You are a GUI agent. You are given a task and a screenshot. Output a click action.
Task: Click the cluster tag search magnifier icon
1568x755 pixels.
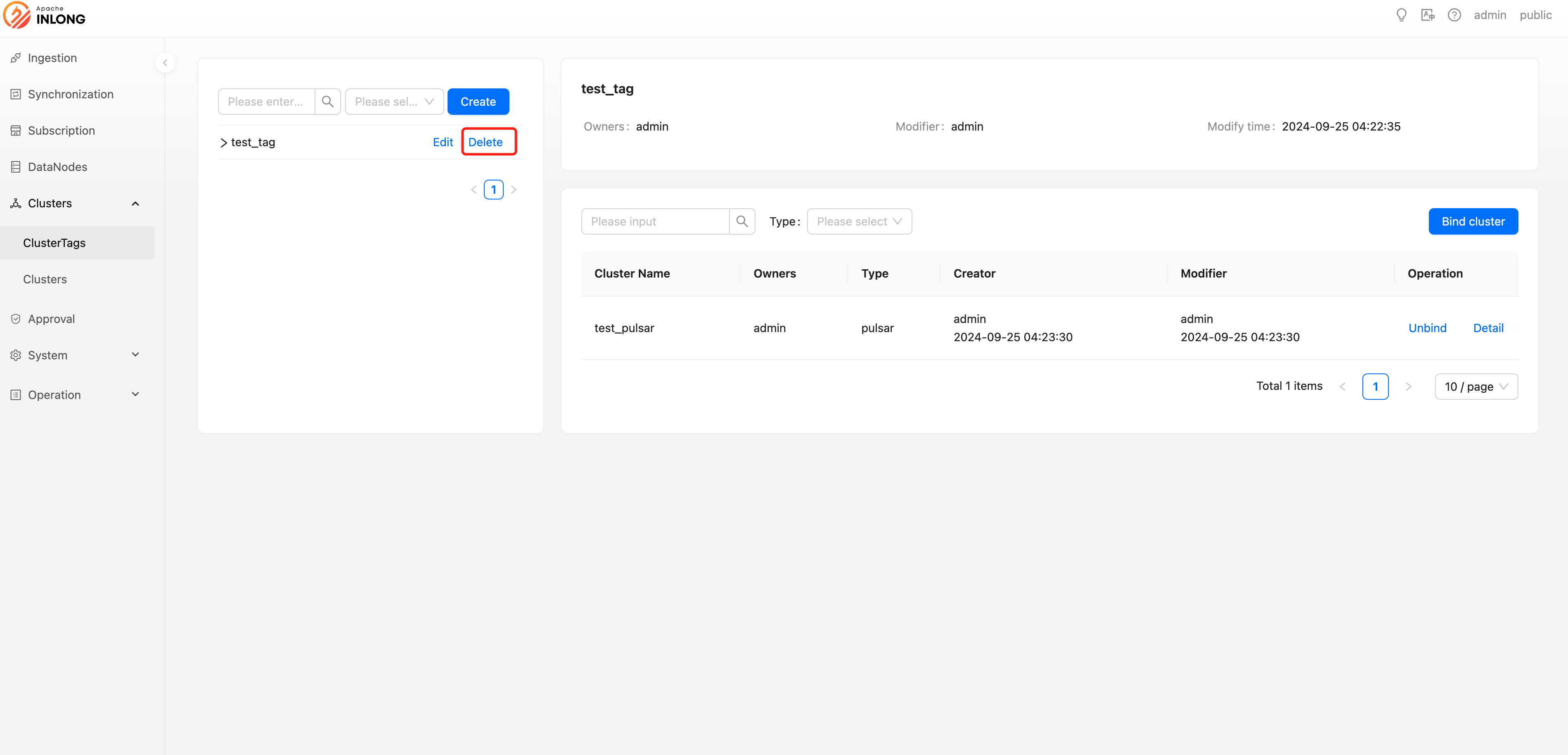327,102
